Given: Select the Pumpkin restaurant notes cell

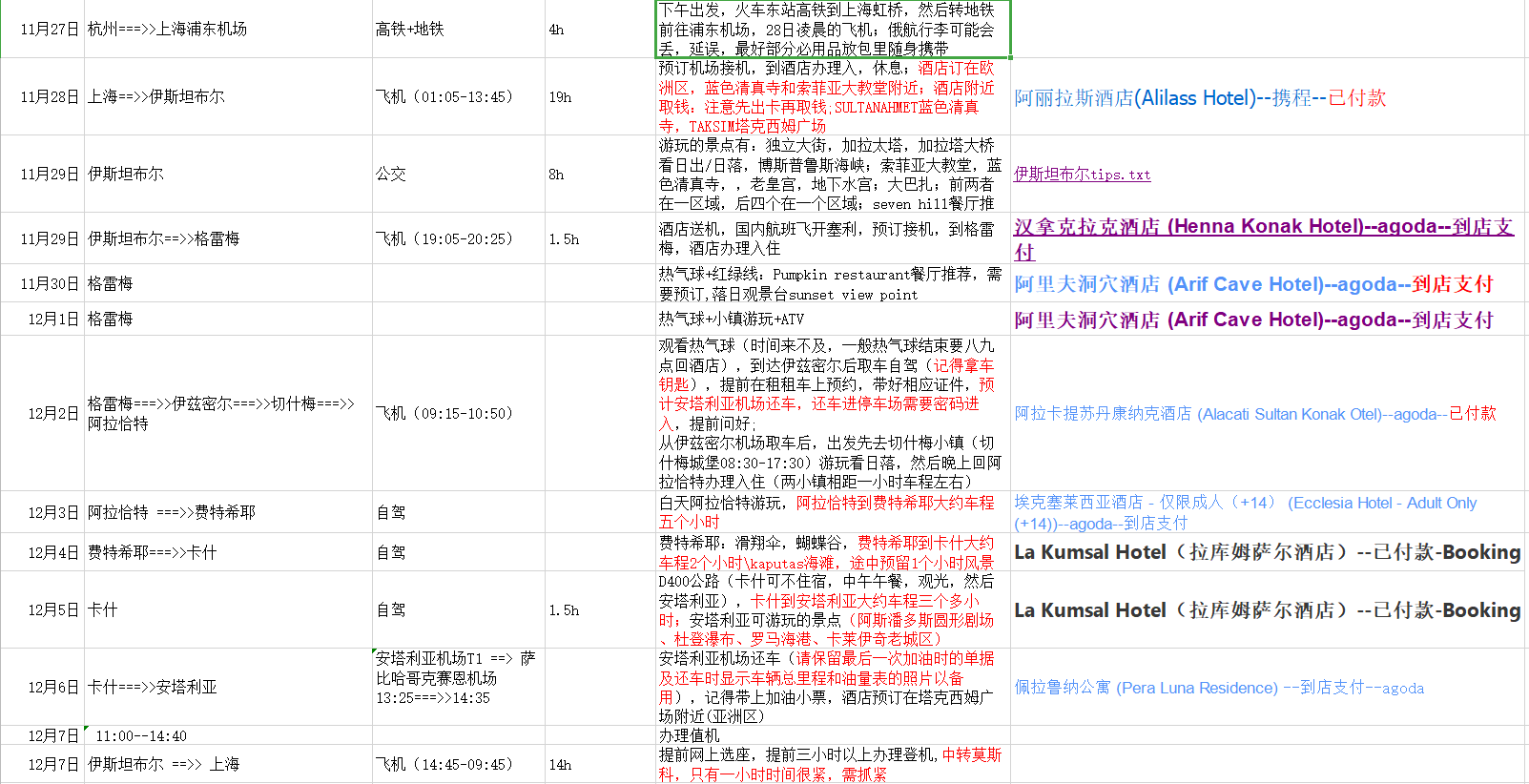Looking at the screenshot, I should [x=834, y=284].
